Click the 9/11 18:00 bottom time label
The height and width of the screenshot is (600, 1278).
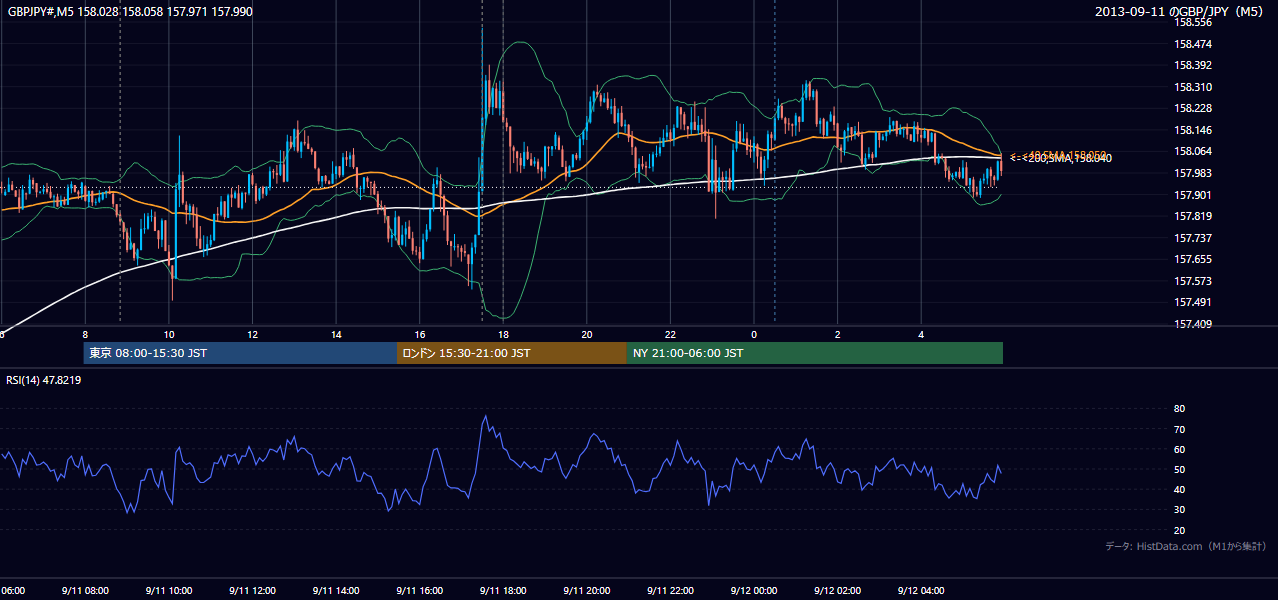click(502, 591)
